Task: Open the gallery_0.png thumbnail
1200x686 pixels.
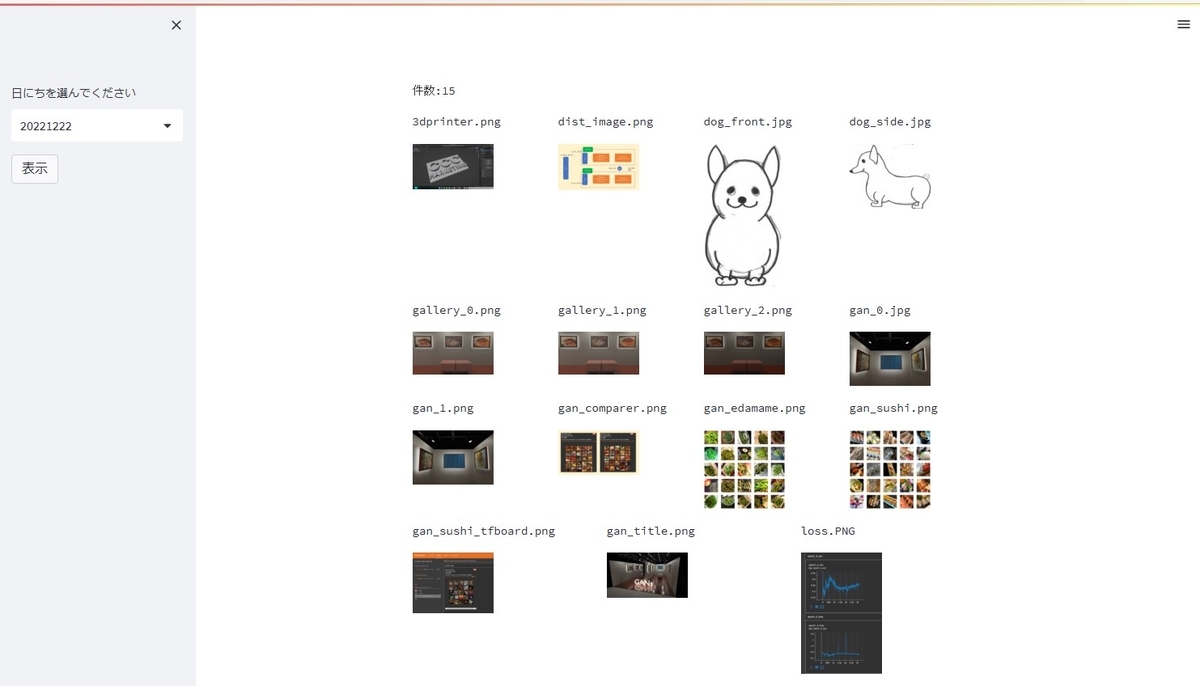Action: coord(452,352)
